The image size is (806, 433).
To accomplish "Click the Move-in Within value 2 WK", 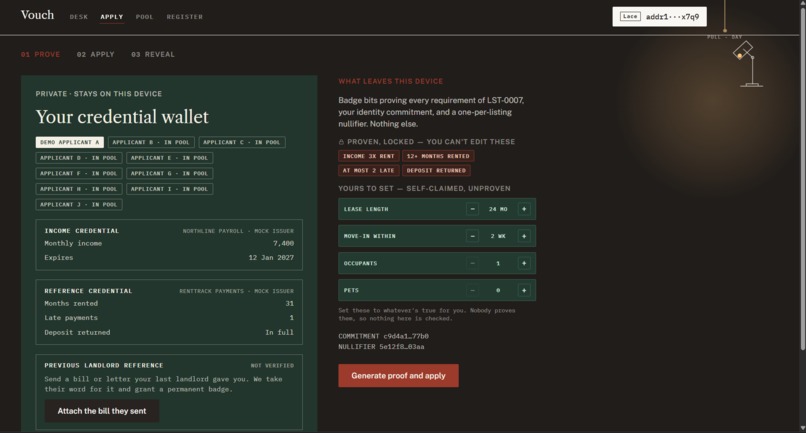I will [x=498, y=236].
